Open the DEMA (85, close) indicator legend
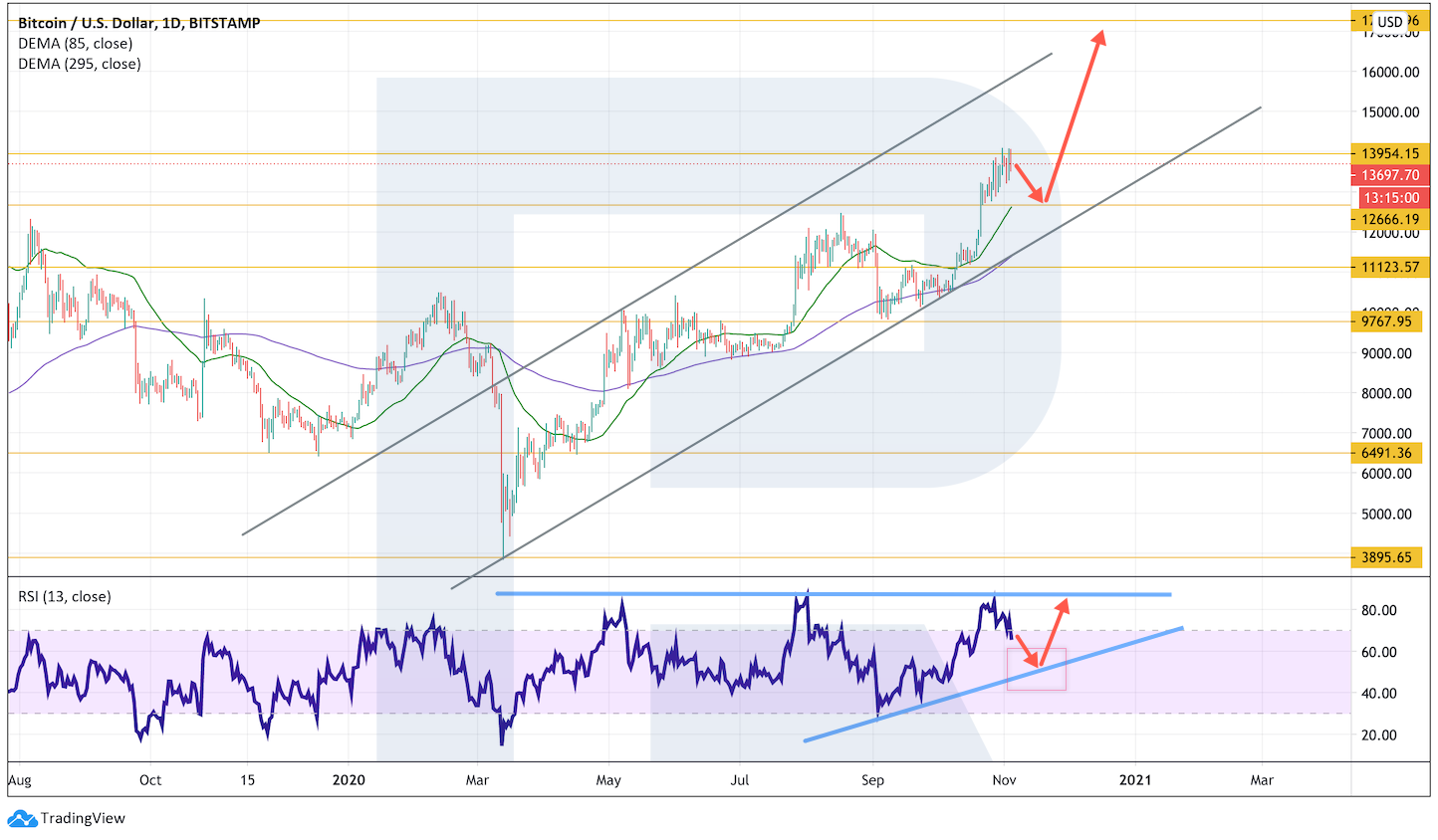This screenshot has height=840, width=1438. [x=75, y=43]
